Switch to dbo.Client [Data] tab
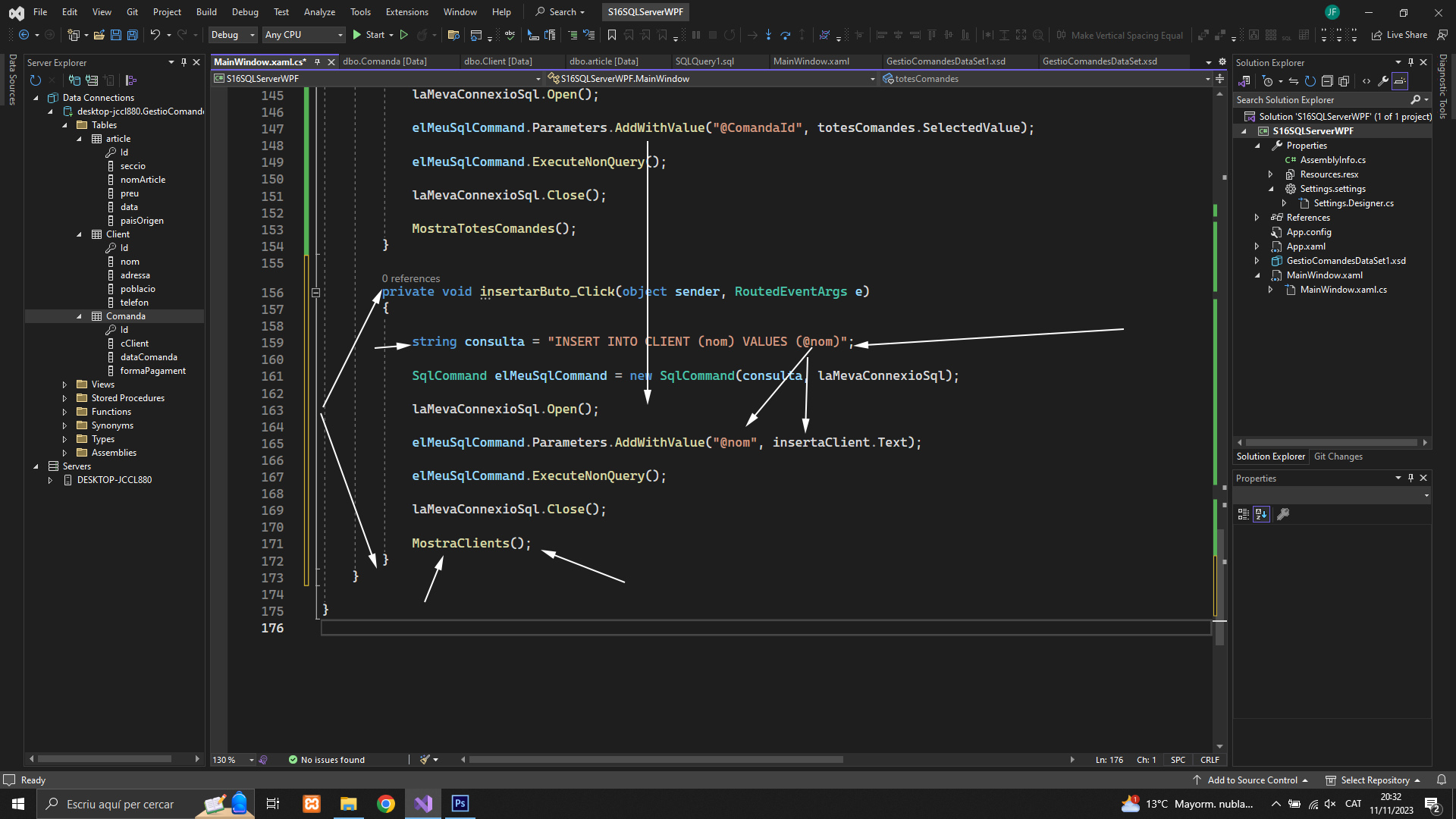The image size is (1456, 819). tap(497, 61)
